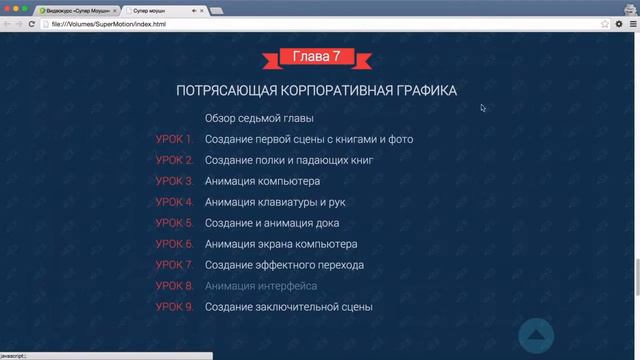Click the vertical page scrollbar thumb
The width and height of the screenshot is (640, 360).
click(x=637, y=276)
